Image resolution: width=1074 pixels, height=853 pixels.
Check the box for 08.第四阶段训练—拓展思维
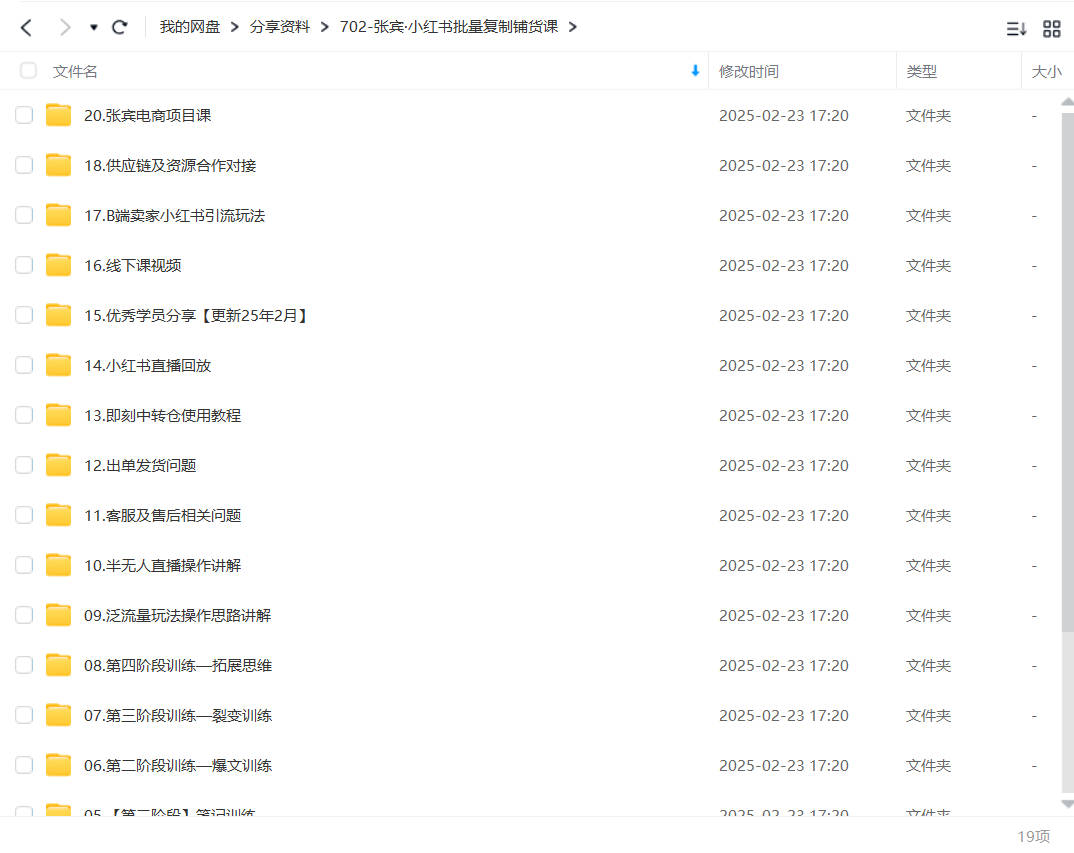pos(24,665)
